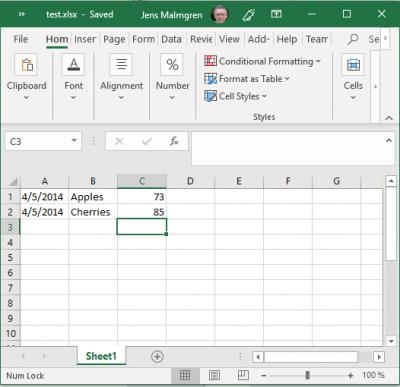Open Cell Styles dropdown
The width and height of the screenshot is (400, 387).
pyautogui.click(x=236, y=96)
